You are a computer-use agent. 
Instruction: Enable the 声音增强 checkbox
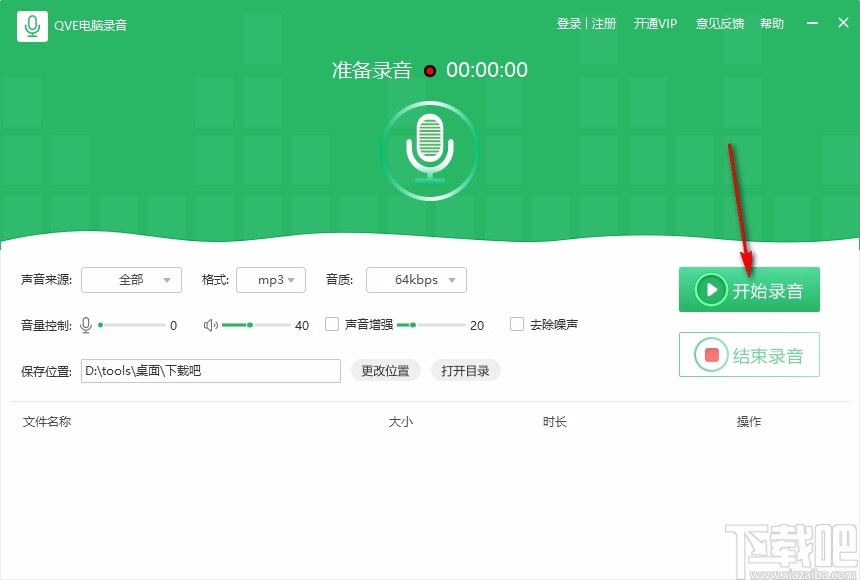(x=331, y=324)
